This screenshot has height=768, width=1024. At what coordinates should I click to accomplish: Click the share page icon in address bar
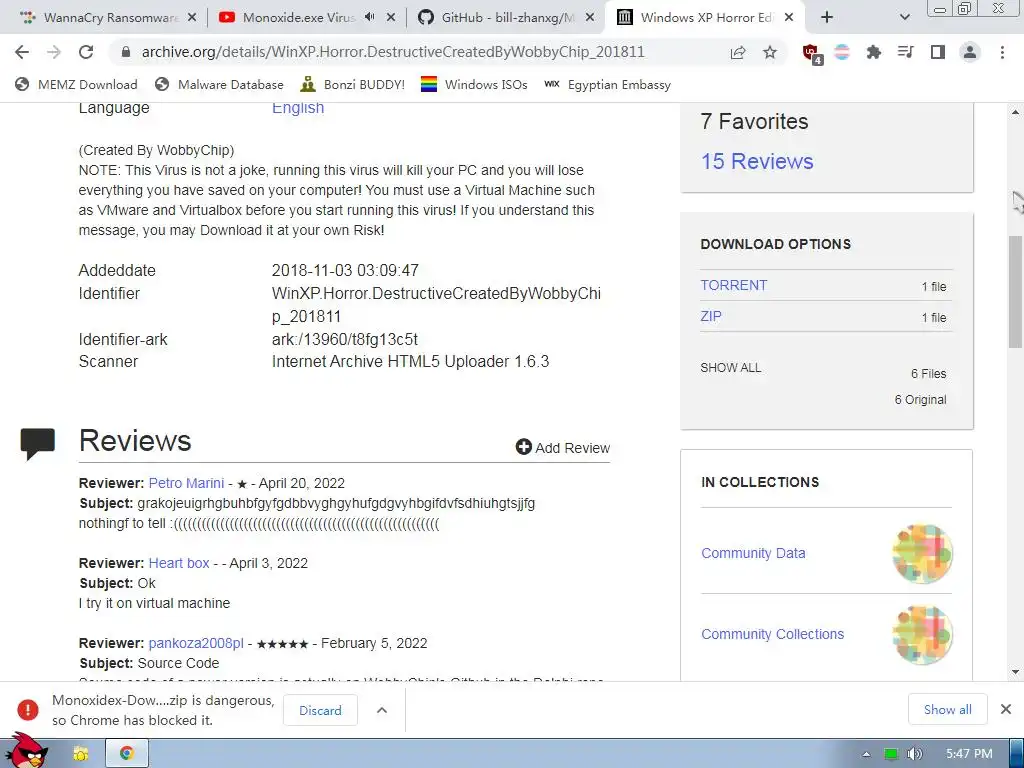pos(738,52)
